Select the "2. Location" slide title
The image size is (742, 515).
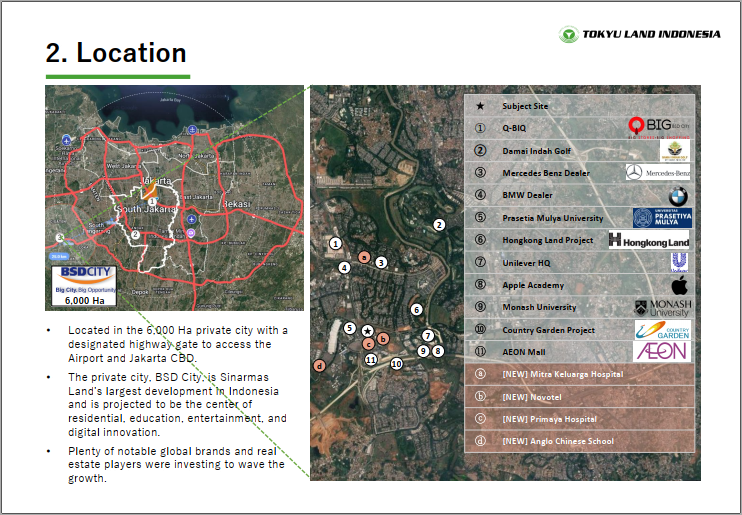116,53
